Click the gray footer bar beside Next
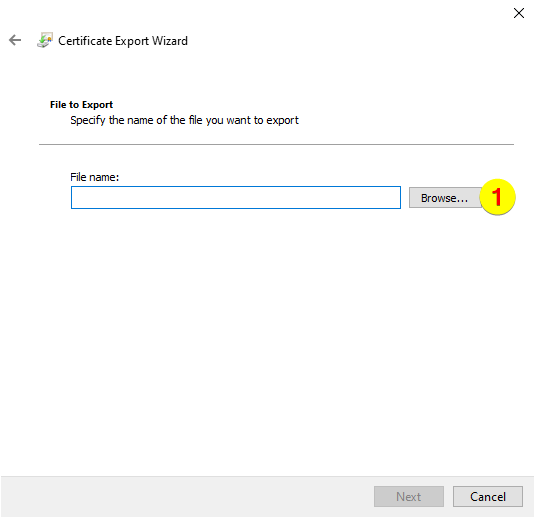Image resolution: width=535 pixels, height=518 pixels. [x=187, y=497]
